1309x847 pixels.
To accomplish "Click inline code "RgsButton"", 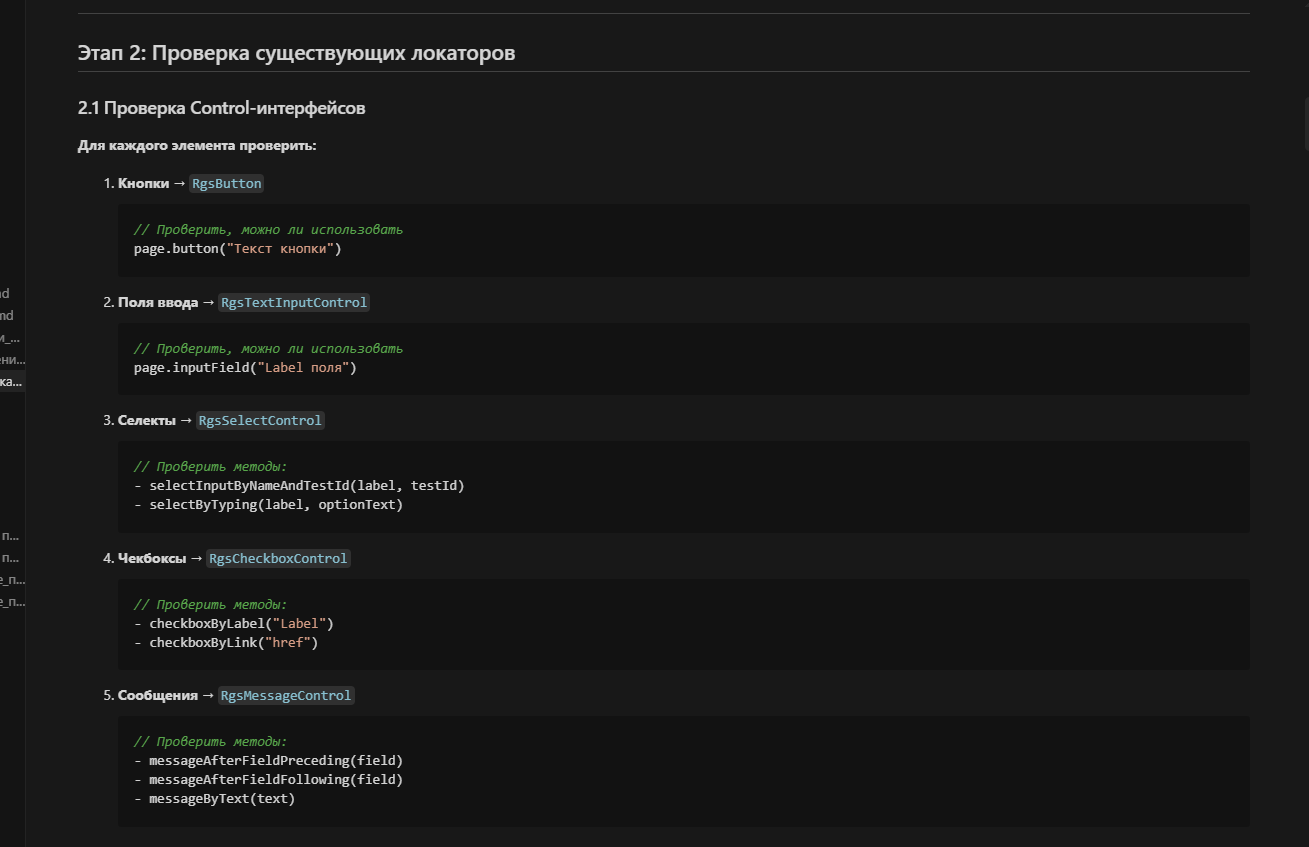I will tap(227, 184).
